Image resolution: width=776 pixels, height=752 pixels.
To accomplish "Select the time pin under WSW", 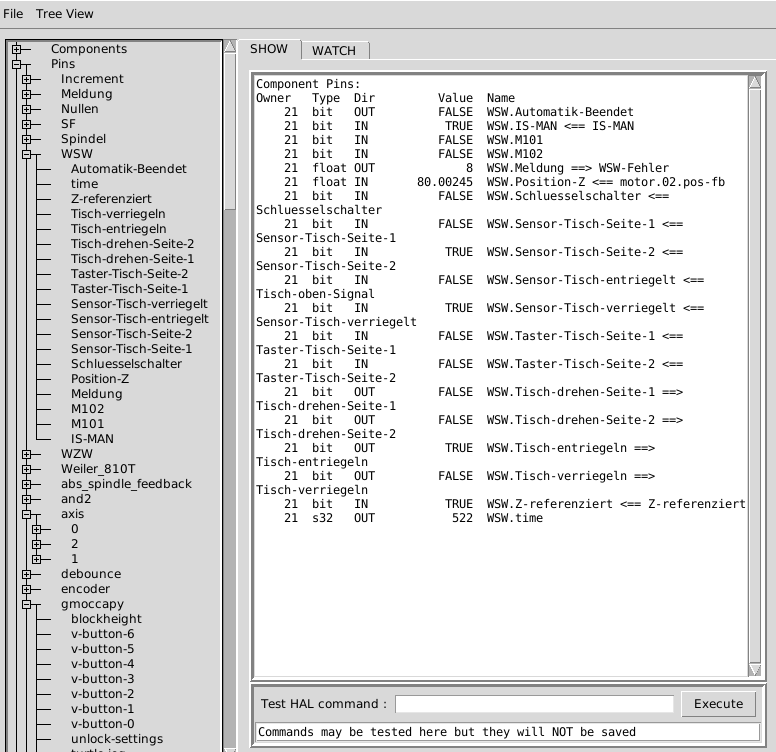I will [85, 184].
